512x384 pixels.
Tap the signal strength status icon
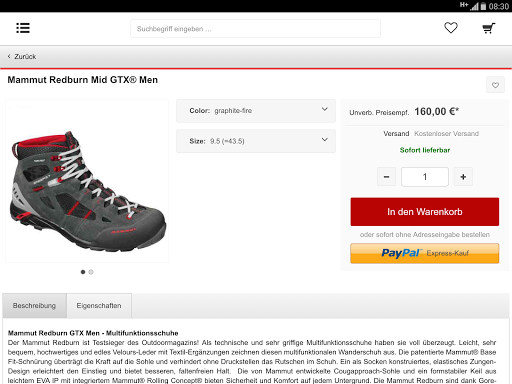(x=474, y=6)
